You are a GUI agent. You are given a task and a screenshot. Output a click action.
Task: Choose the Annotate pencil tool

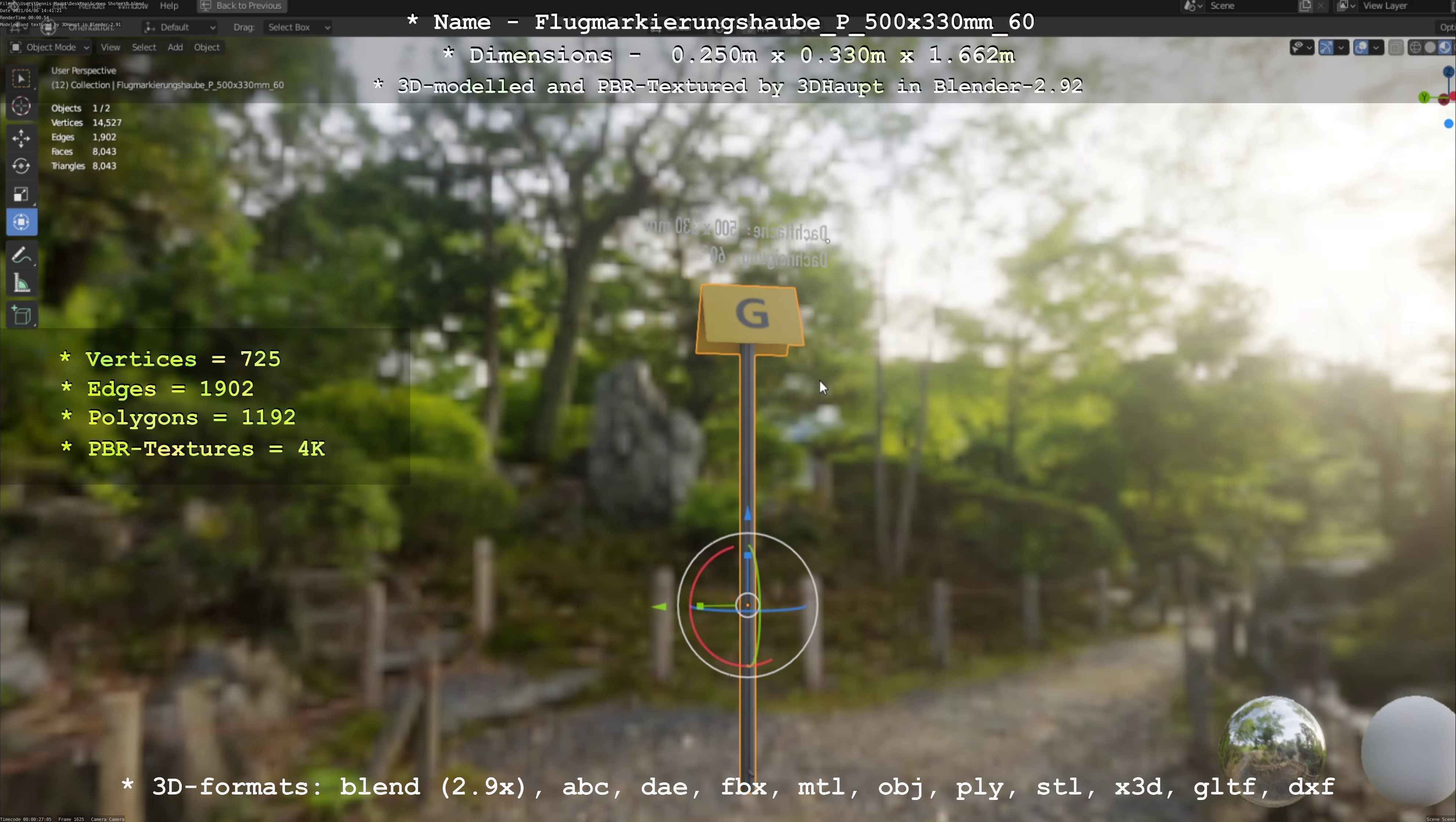(21, 256)
